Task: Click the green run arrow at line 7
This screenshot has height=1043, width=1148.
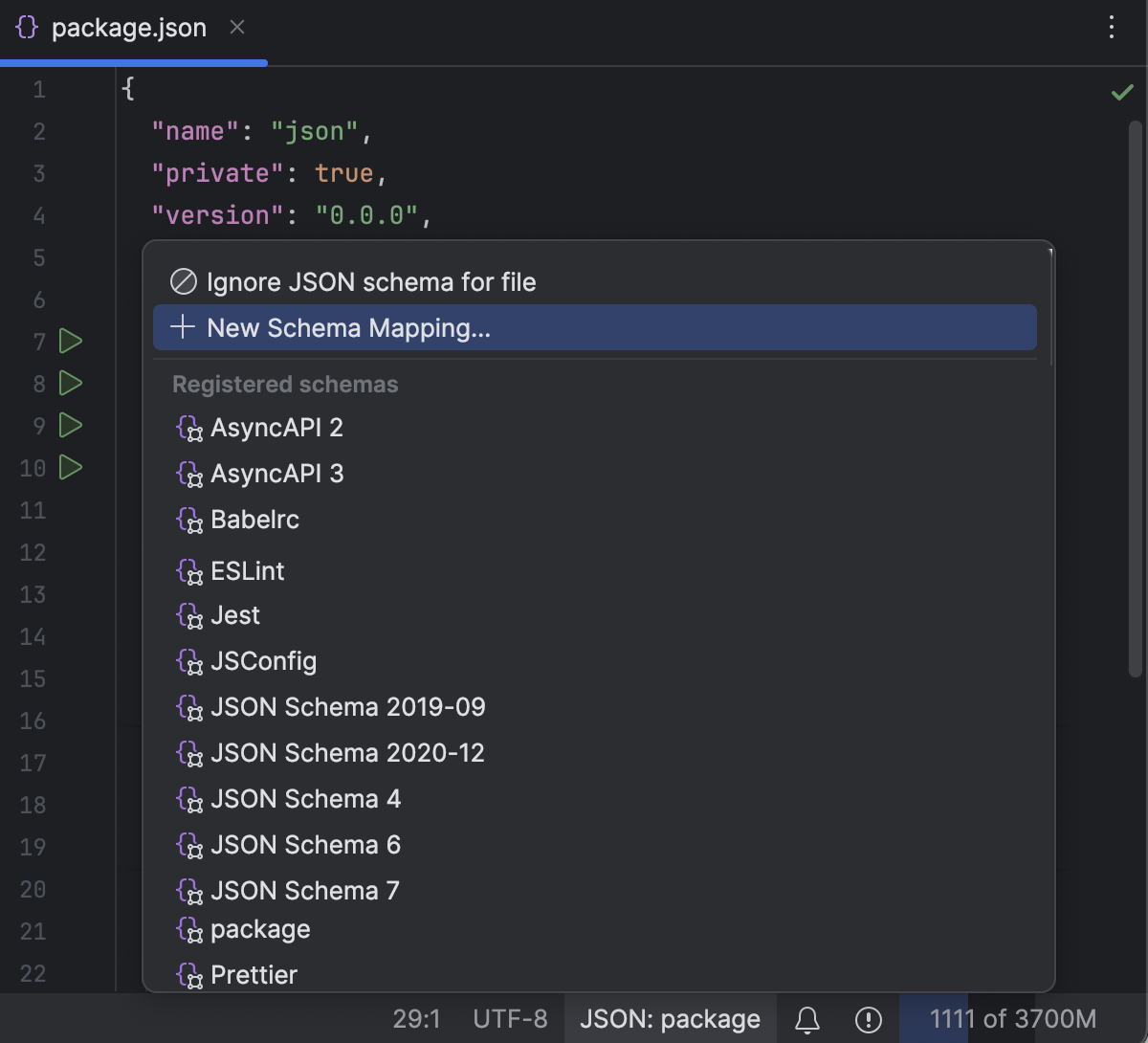Action: point(70,341)
